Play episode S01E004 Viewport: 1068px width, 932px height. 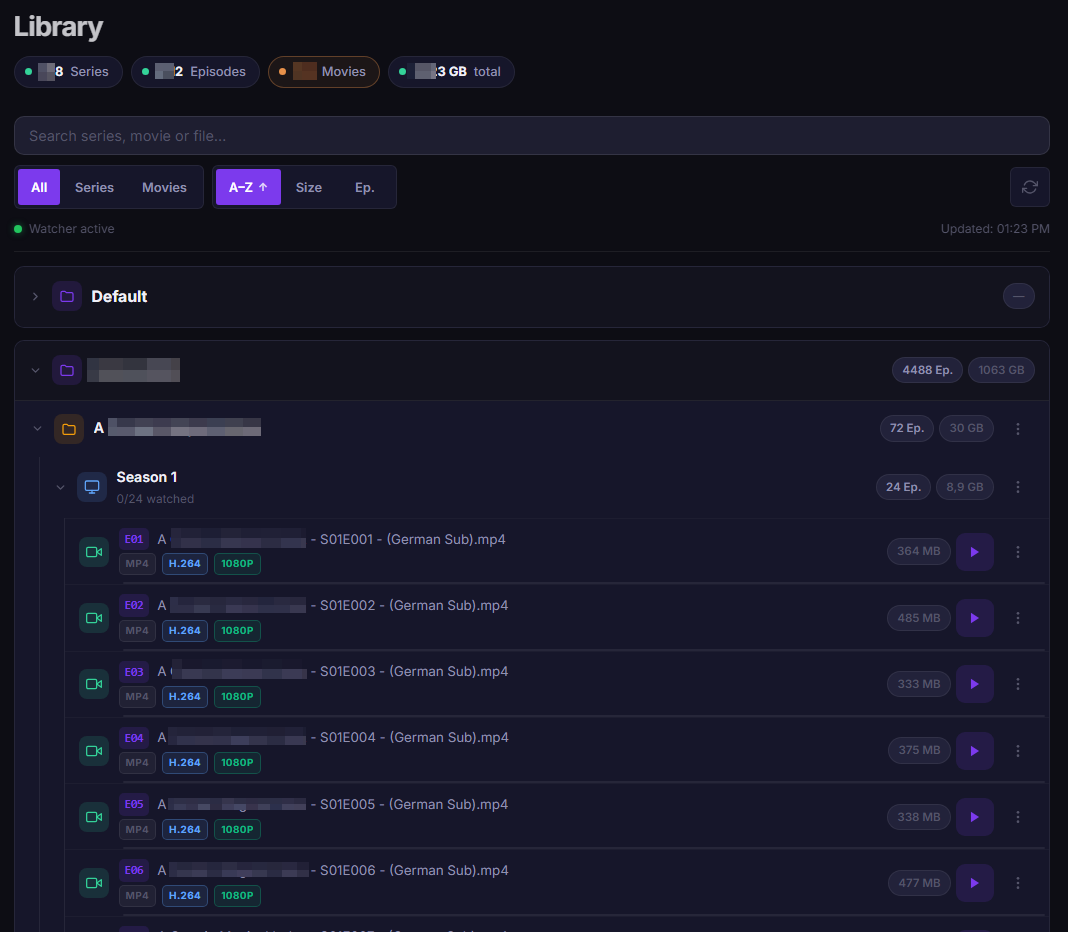pos(974,751)
